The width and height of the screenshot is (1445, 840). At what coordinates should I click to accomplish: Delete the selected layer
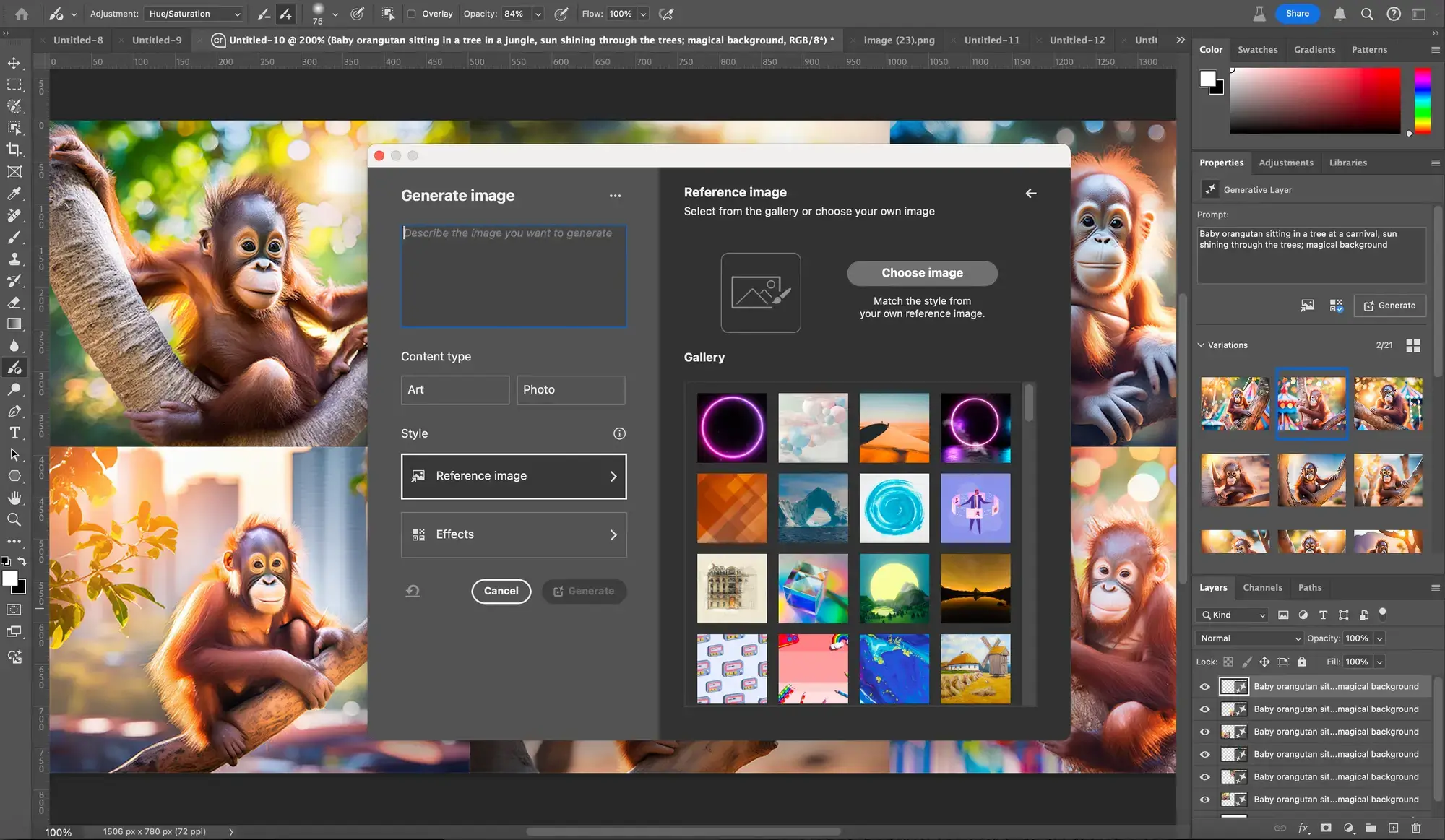coord(1415,828)
